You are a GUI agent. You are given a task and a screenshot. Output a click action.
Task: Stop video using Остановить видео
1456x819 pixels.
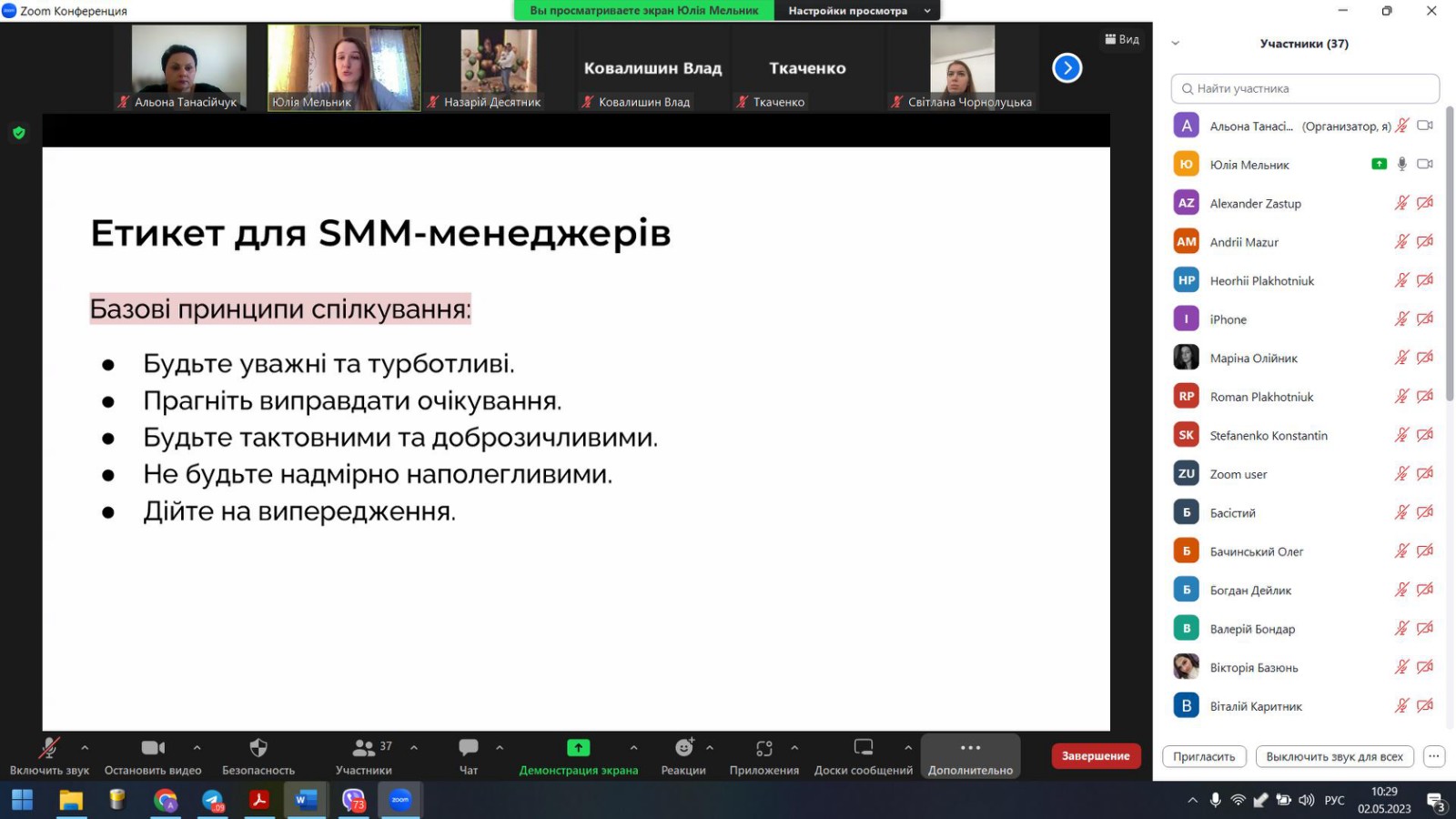click(152, 748)
